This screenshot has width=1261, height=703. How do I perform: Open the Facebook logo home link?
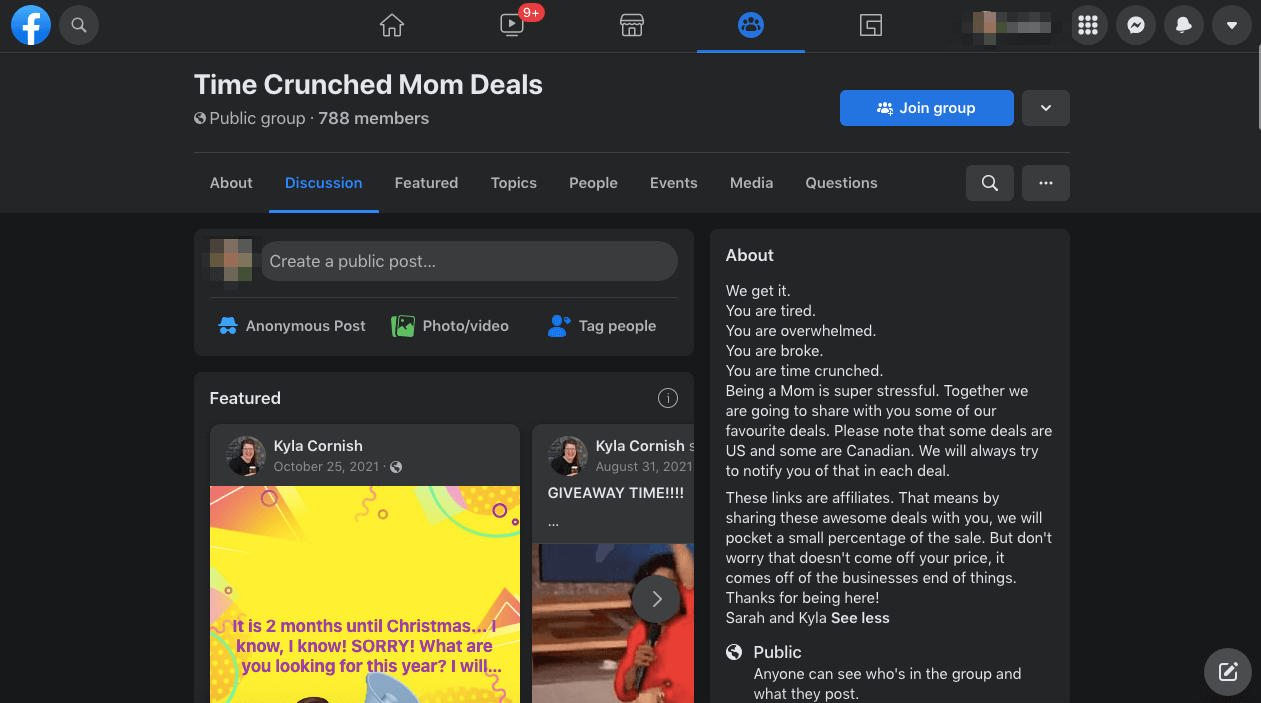tap(31, 25)
